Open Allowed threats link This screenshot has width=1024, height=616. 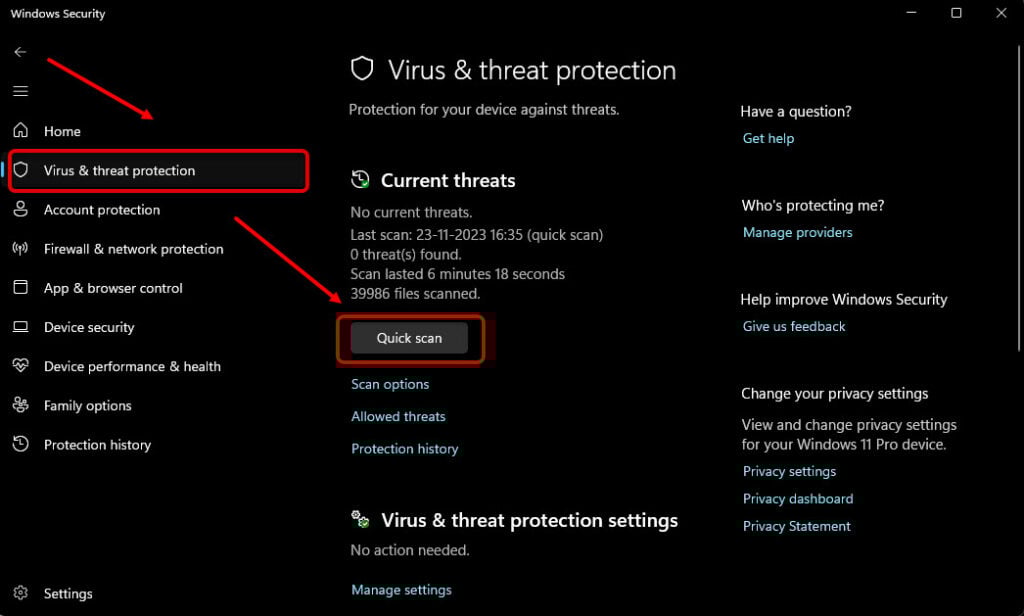pos(398,416)
